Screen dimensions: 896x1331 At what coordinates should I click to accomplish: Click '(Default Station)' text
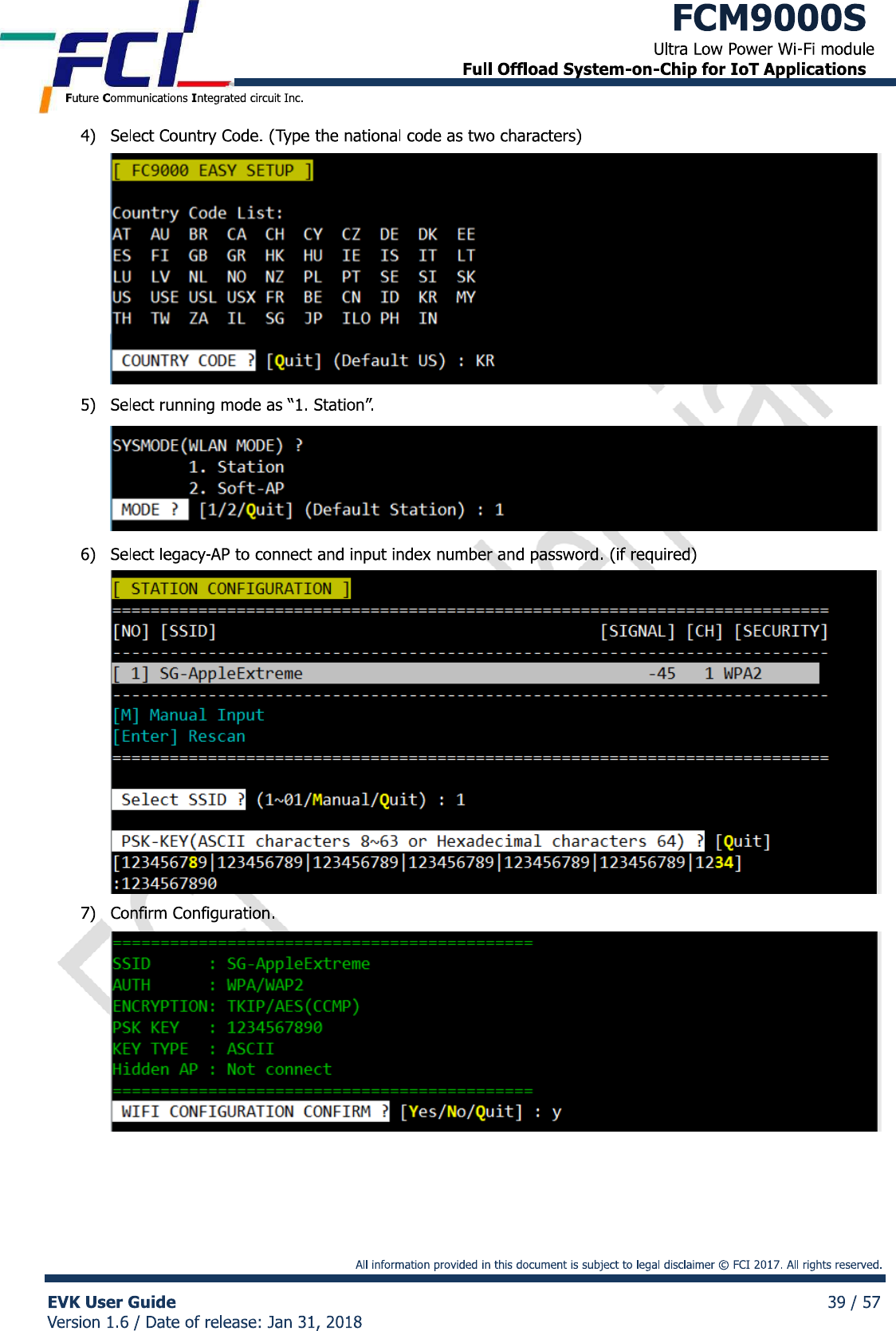(384, 510)
